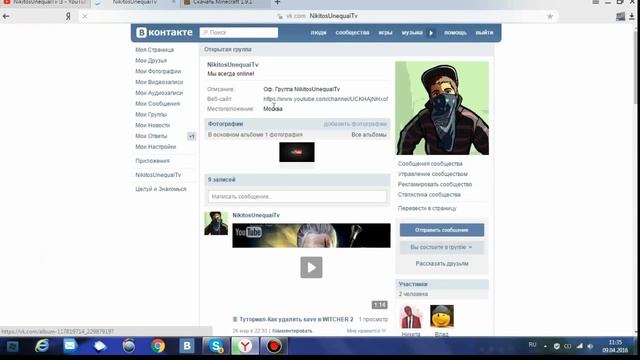Open 'Мои Друзья' in sidebar
The width and height of the screenshot is (640, 360).
coord(151,60)
